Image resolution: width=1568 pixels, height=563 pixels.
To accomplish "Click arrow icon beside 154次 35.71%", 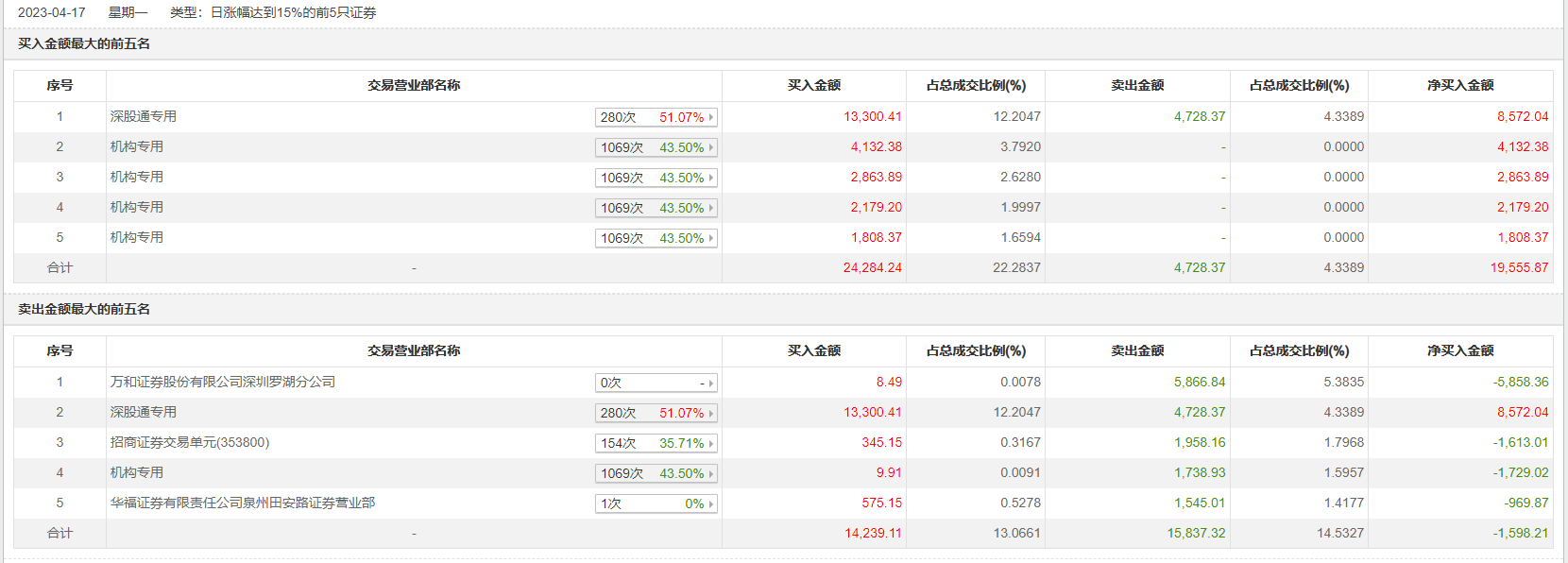I will coord(711,443).
